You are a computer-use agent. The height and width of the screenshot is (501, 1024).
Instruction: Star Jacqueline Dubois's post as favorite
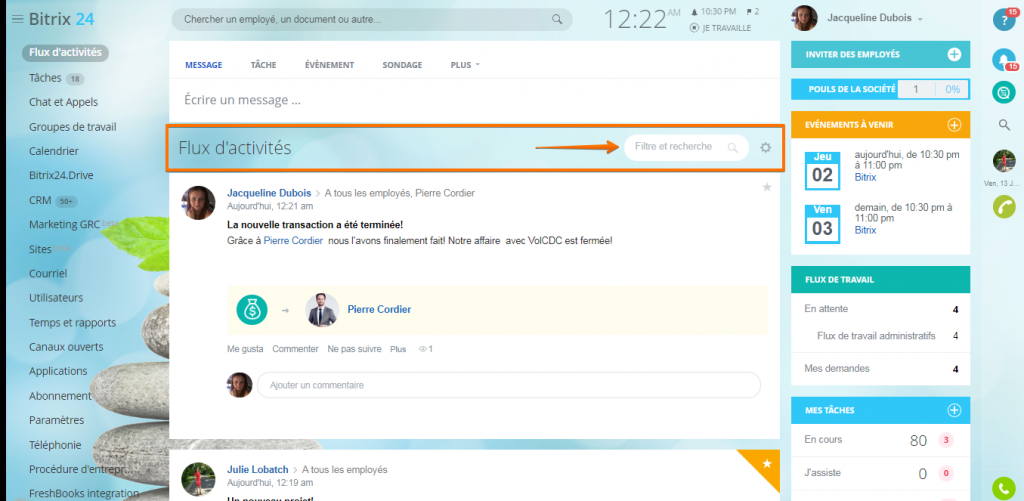point(767,187)
